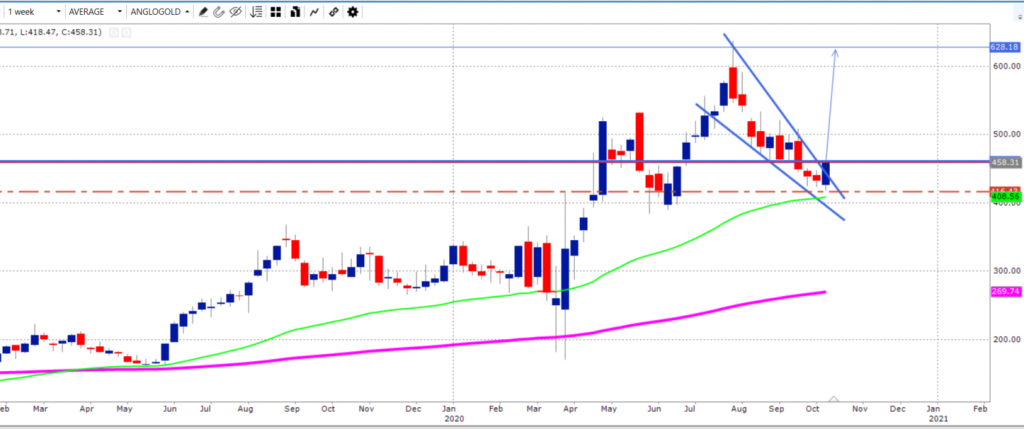Toggle hide drawings eye icon
Image resolution: width=1024 pixels, height=429 pixels.
[236, 12]
